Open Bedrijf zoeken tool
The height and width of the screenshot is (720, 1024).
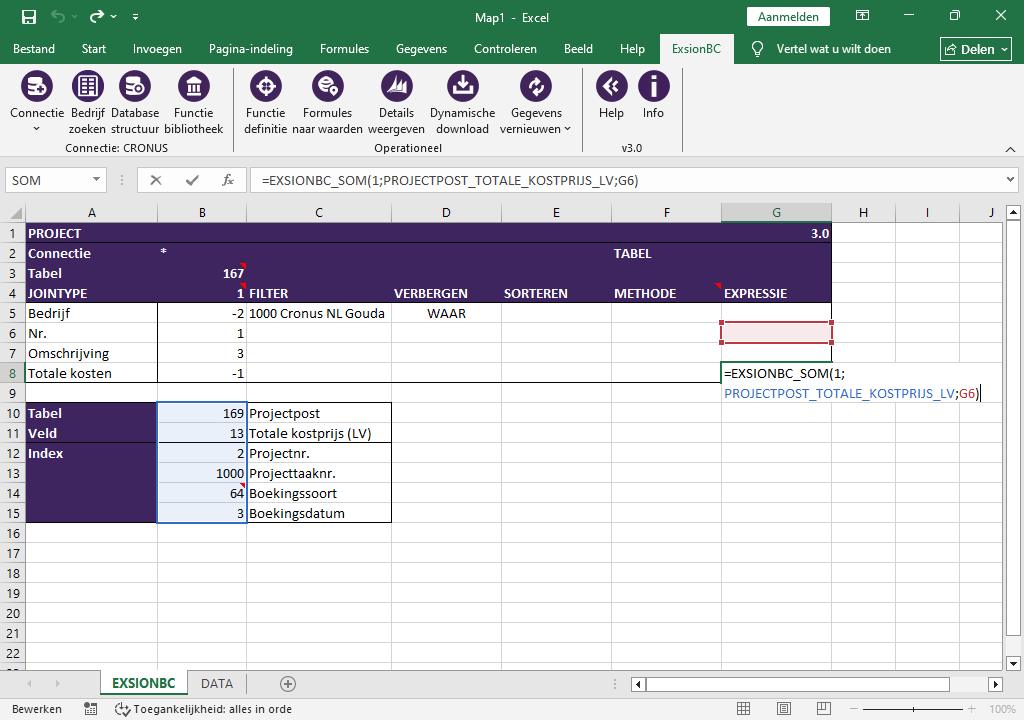click(88, 86)
